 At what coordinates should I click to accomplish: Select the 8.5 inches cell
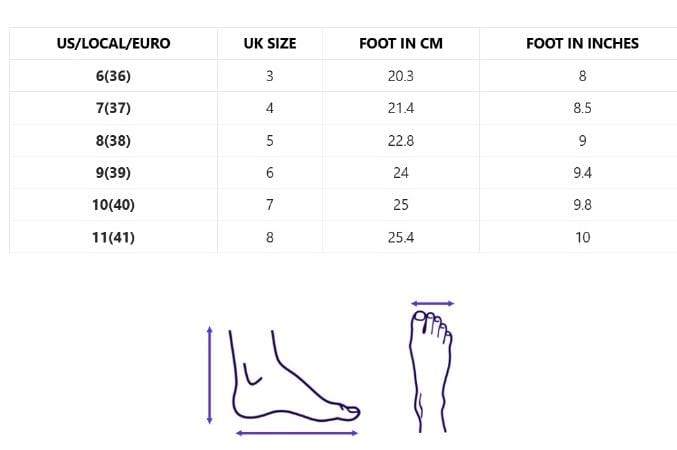tap(582, 108)
